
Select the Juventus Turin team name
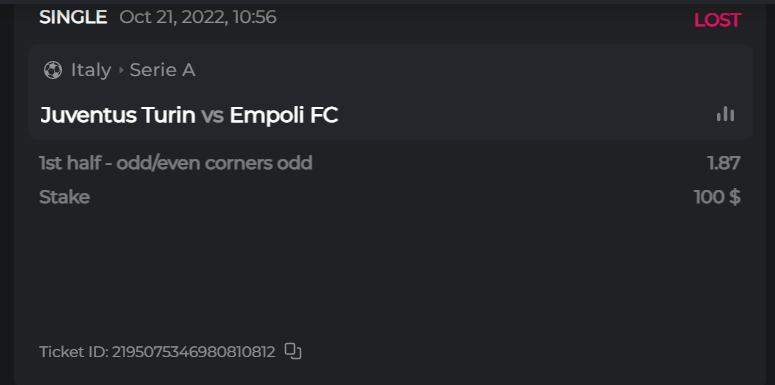(118, 115)
